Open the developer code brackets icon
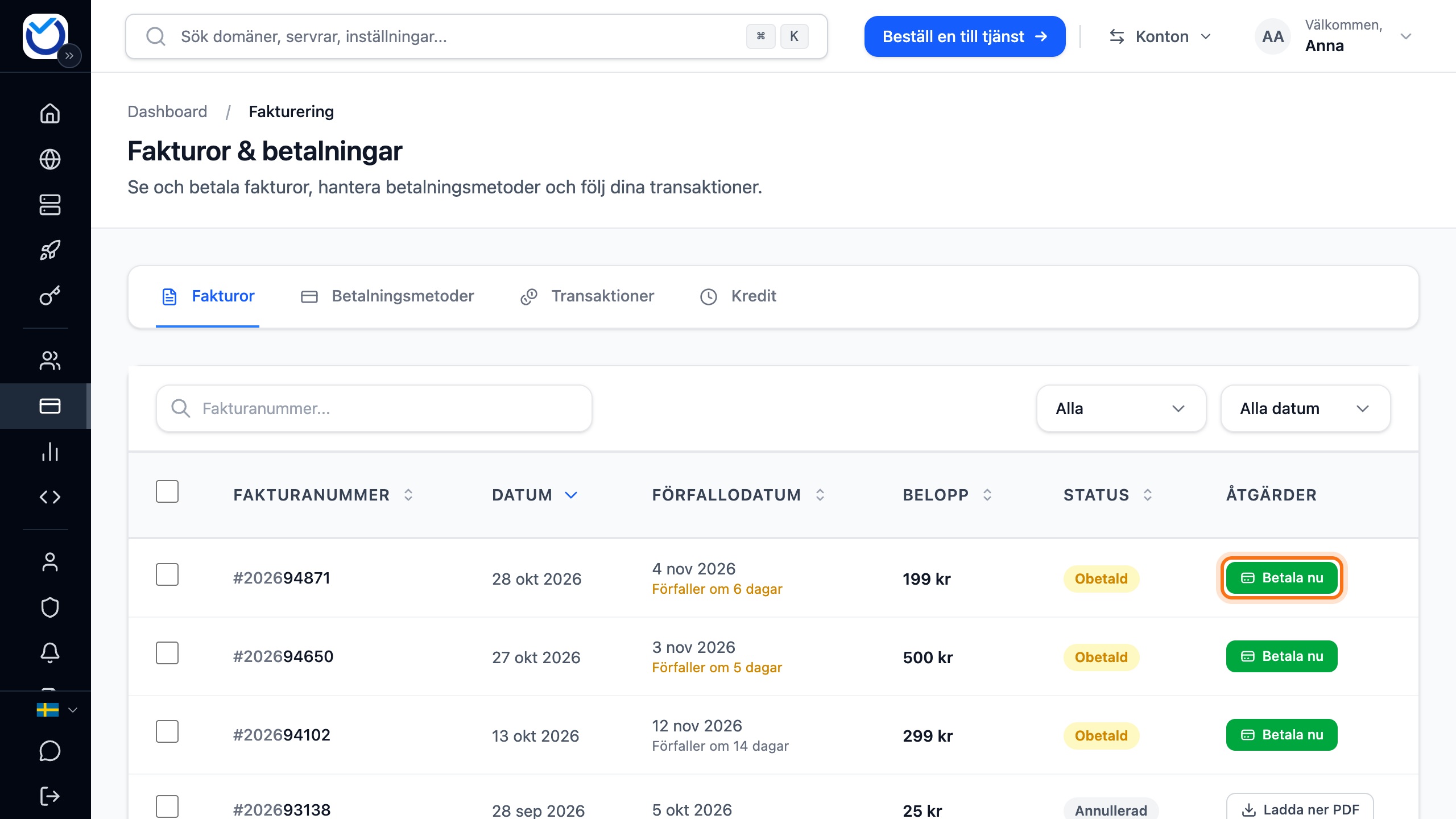 click(50, 497)
